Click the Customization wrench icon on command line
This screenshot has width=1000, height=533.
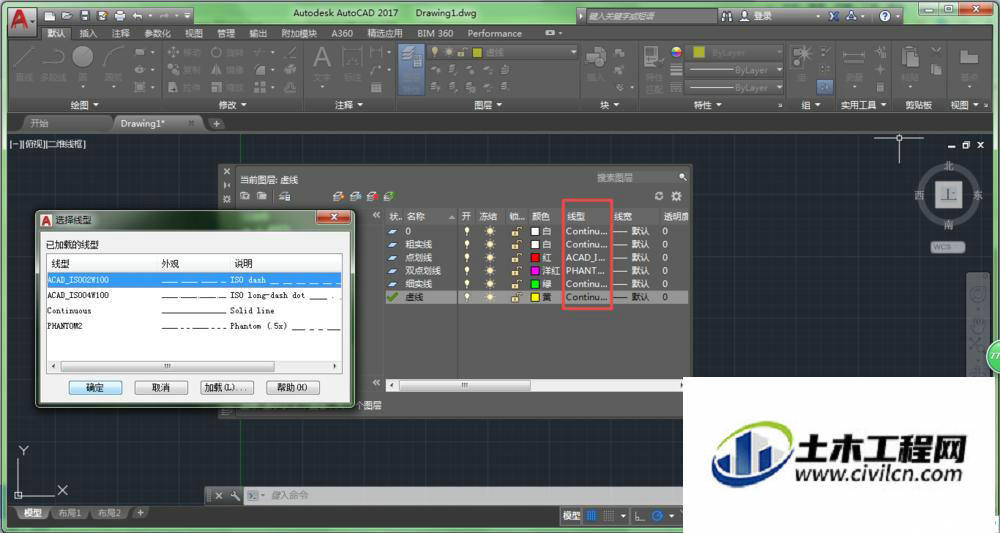coord(235,495)
